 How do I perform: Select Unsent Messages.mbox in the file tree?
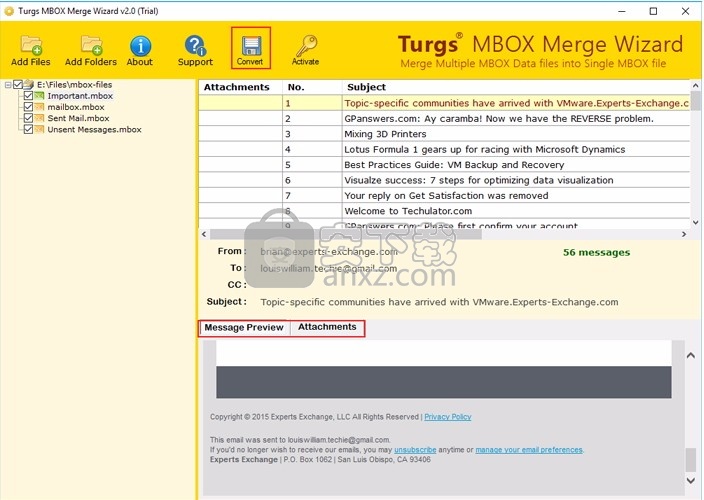point(94,129)
